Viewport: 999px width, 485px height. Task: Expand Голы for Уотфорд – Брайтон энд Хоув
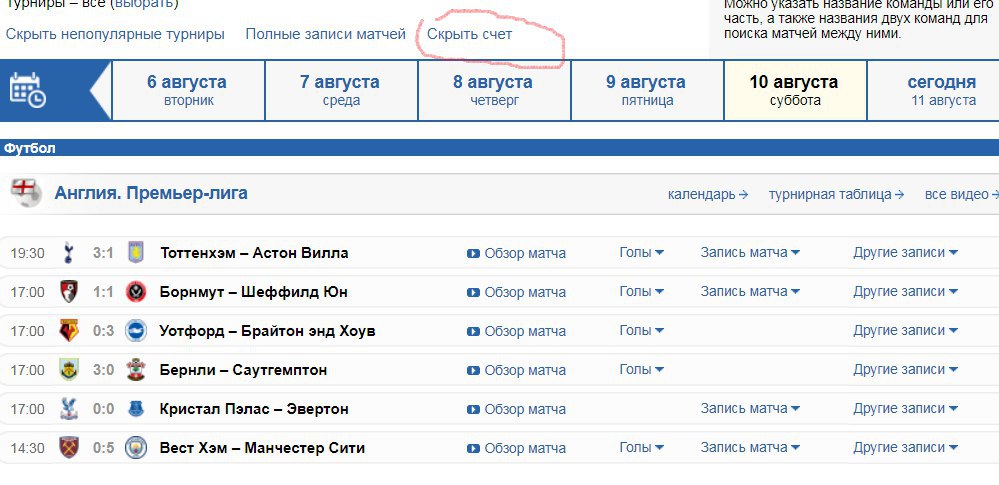642,330
